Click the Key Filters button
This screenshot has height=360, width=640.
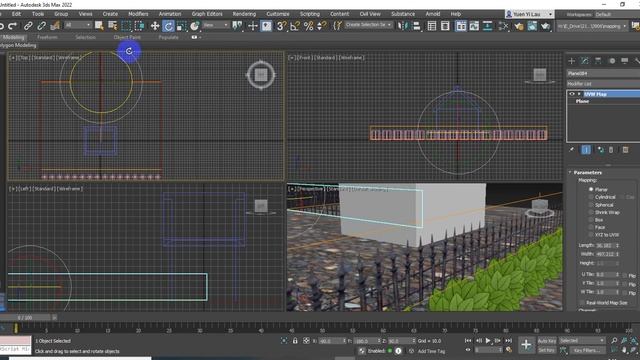tap(587, 350)
